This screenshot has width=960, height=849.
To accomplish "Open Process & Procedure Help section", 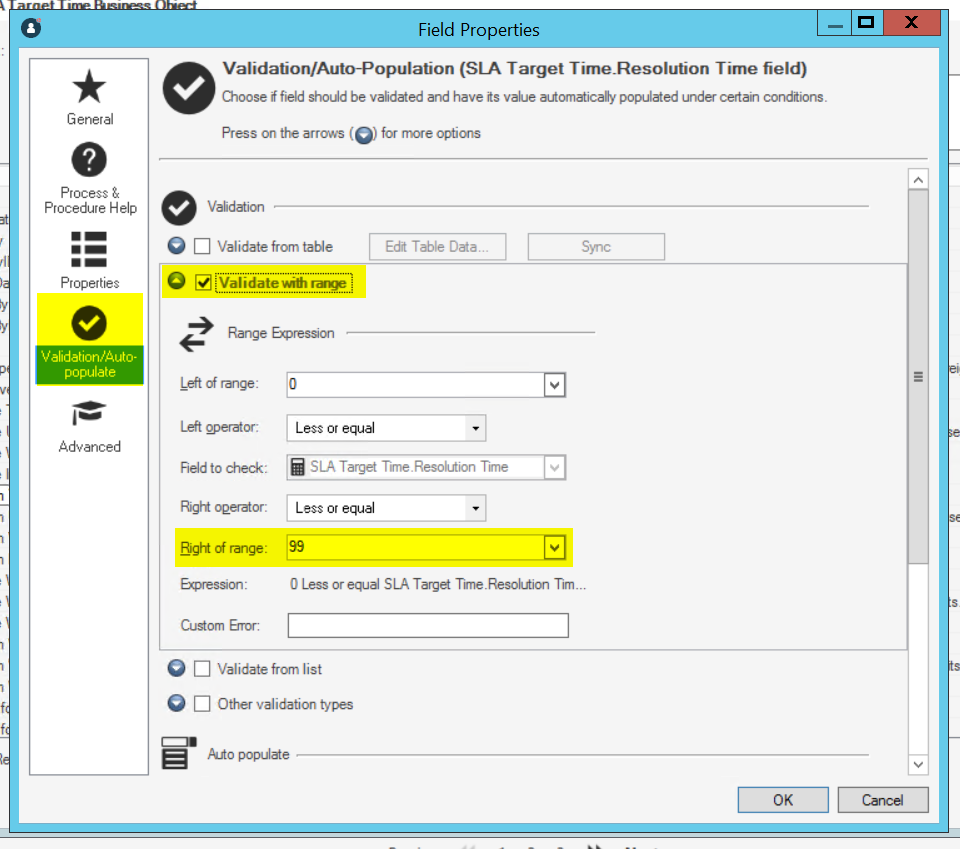I will [89, 160].
